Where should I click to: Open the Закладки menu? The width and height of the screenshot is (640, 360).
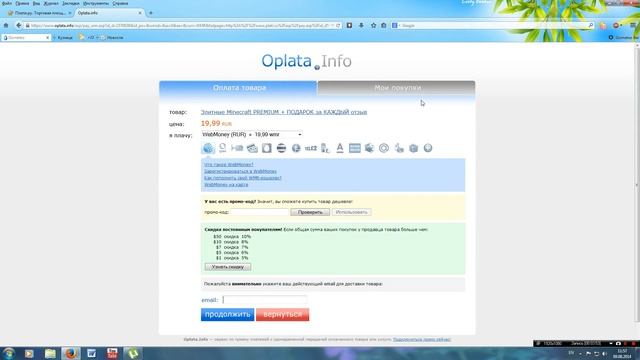click(71, 3)
